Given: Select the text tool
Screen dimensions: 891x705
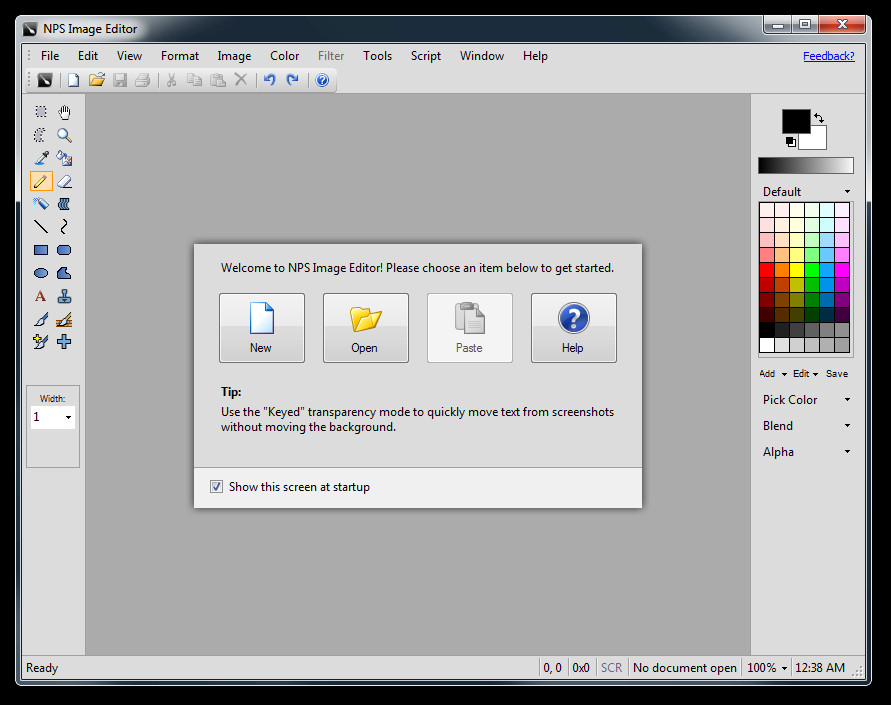Looking at the screenshot, I should (41, 296).
